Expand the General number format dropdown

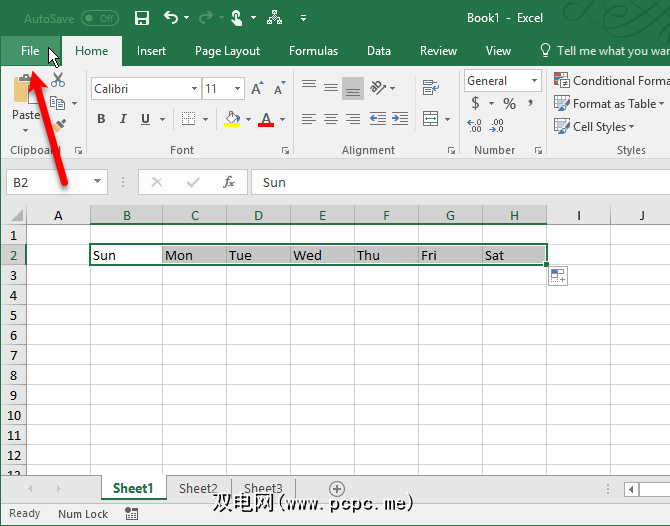[x=534, y=81]
